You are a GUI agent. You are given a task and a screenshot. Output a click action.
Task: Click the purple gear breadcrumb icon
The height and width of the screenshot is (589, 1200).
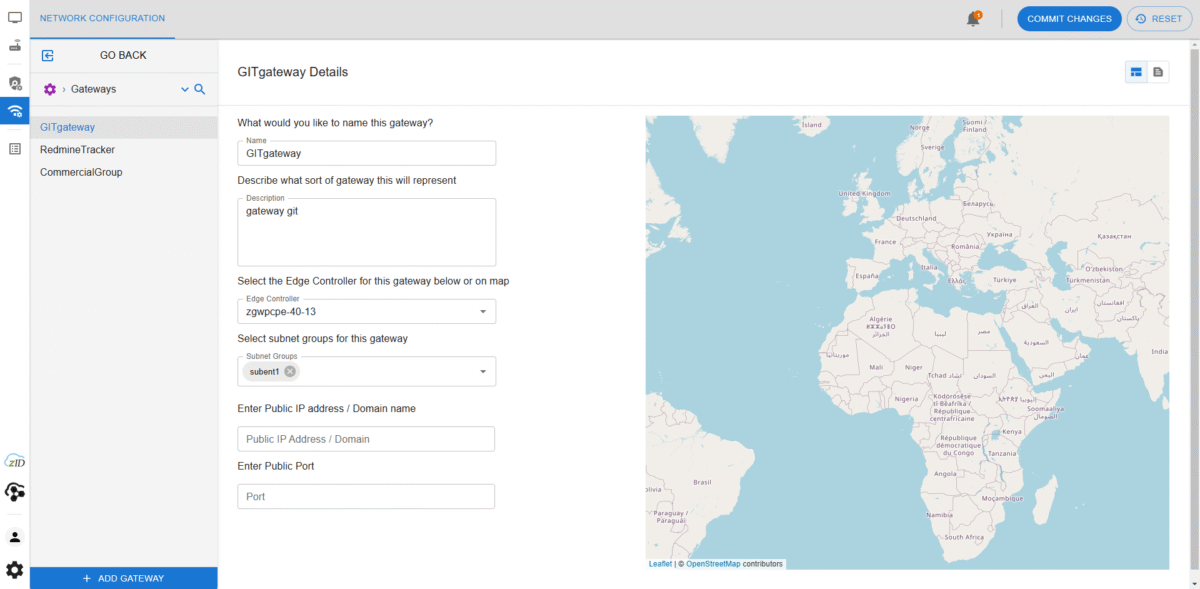[50, 89]
